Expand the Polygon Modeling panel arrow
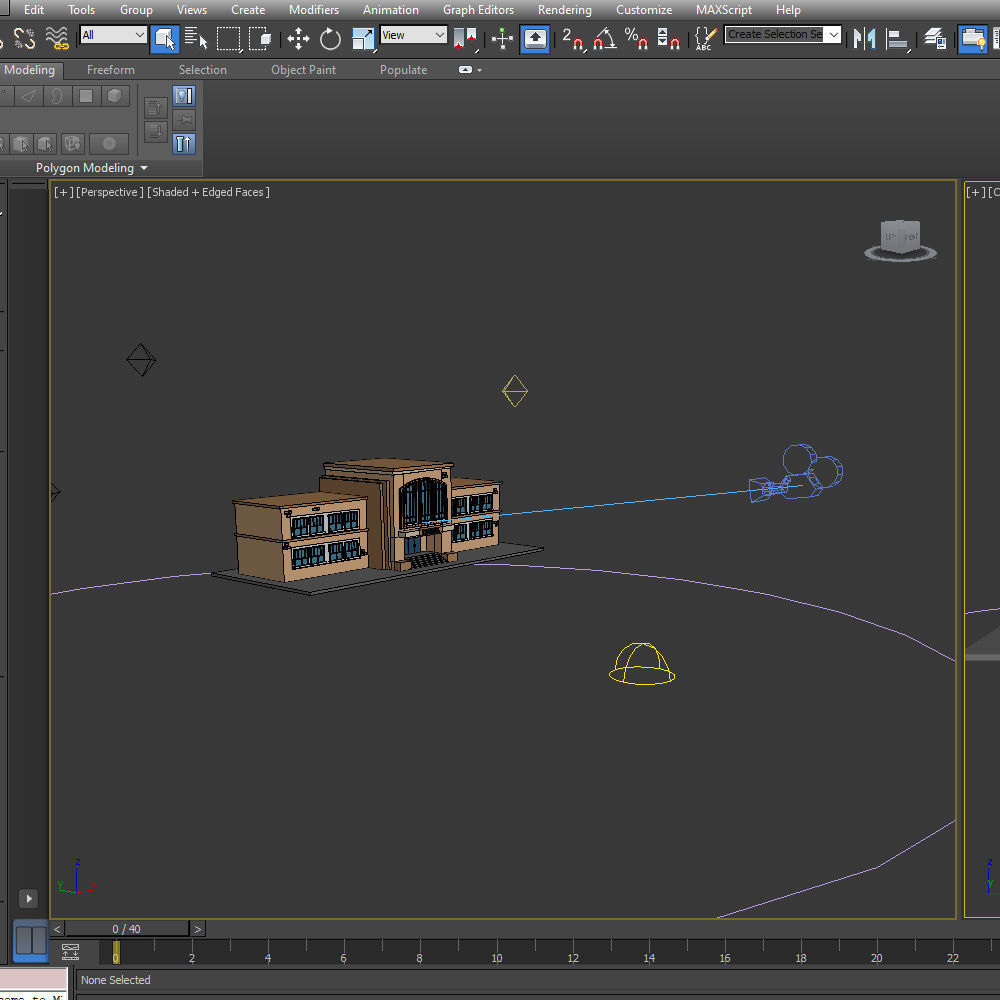The height and width of the screenshot is (1000, 1000). (143, 168)
